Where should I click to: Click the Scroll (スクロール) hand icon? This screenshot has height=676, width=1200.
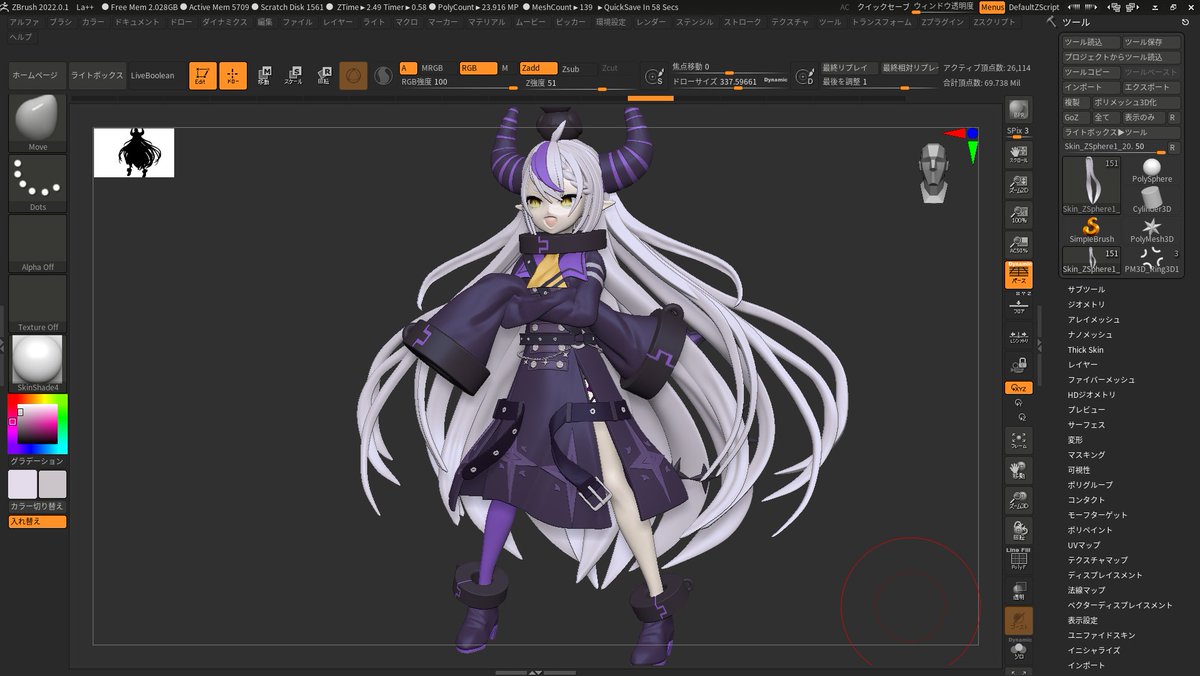(x=1018, y=153)
